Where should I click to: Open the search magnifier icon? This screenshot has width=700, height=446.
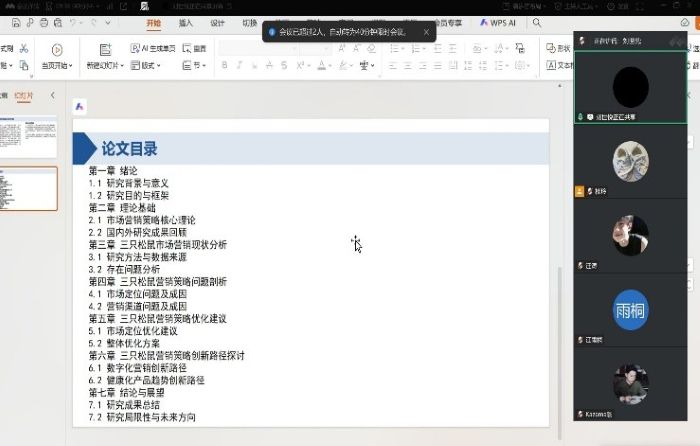(x=537, y=22)
